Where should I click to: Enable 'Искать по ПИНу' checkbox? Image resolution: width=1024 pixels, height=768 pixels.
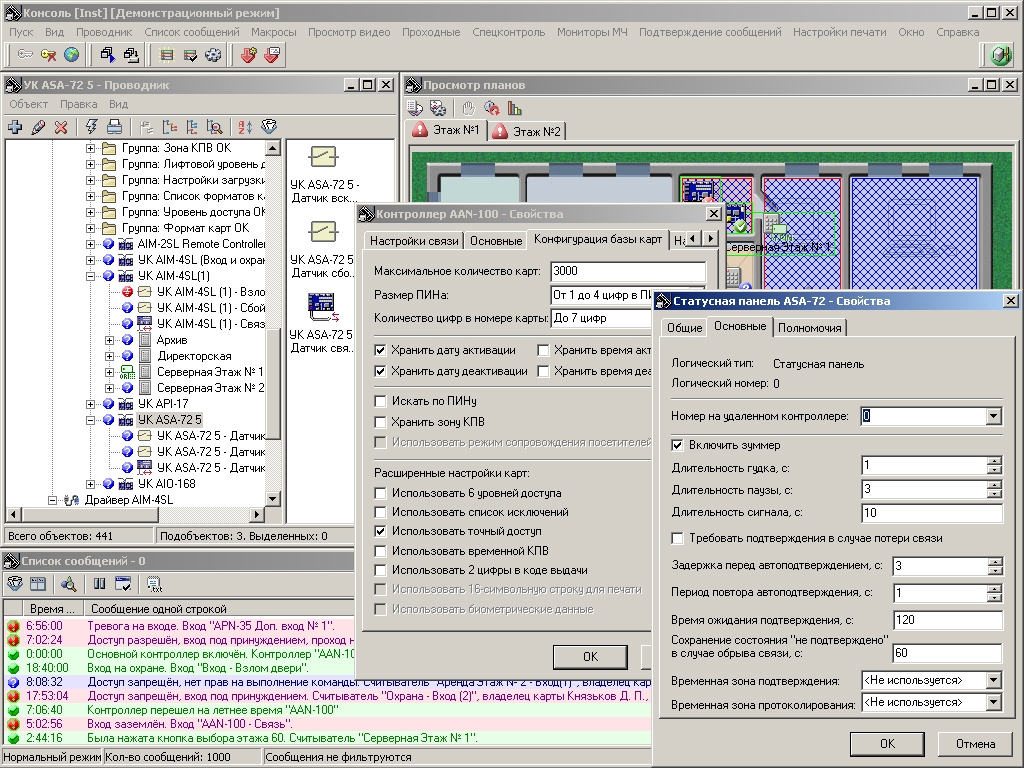coord(380,401)
